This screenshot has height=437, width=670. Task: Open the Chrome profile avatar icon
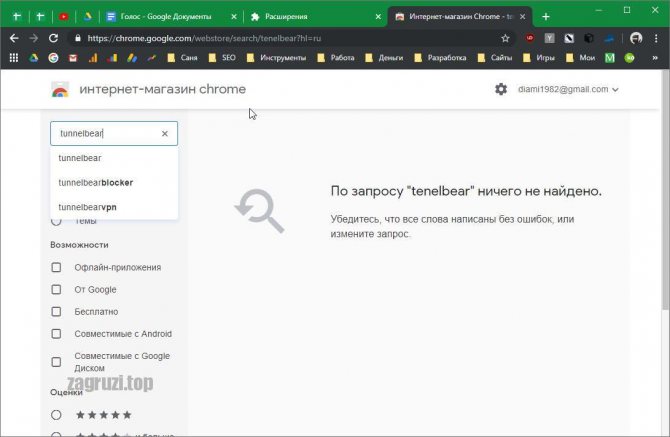pyautogui.click(x=636, y=38)
